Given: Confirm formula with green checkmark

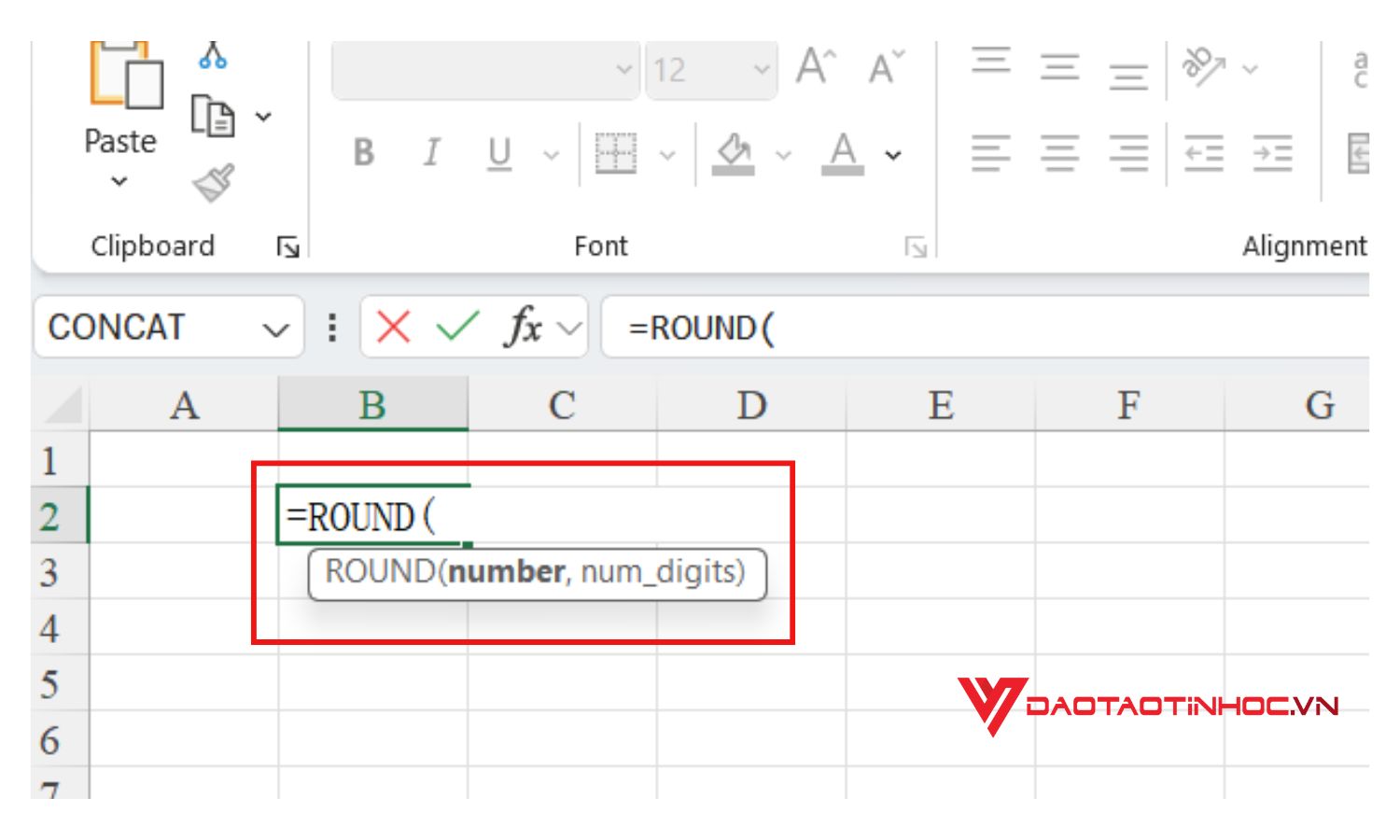Looking at the screenshot, I should [457, 327].
